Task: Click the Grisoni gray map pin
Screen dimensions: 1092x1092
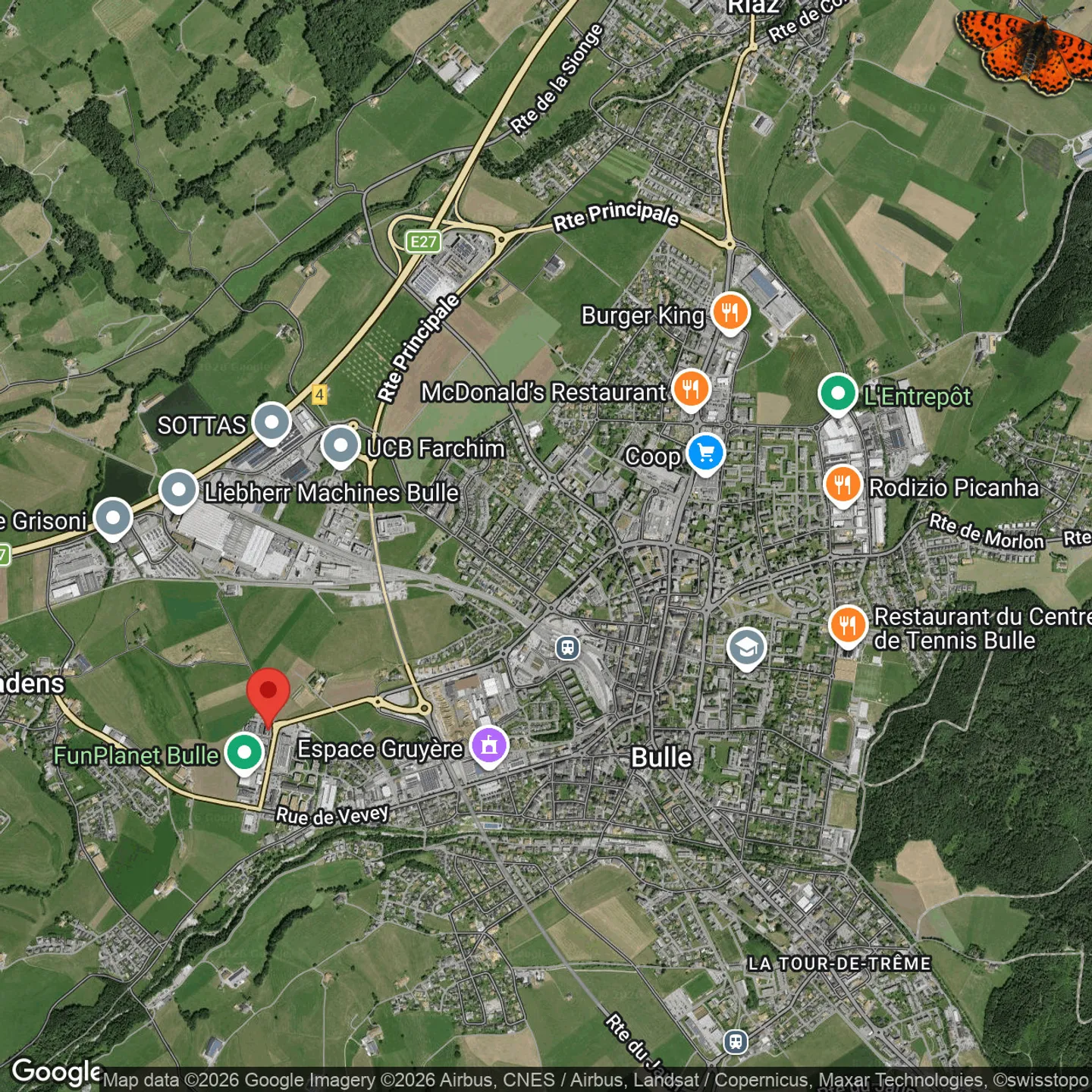Action: (113, 519)
